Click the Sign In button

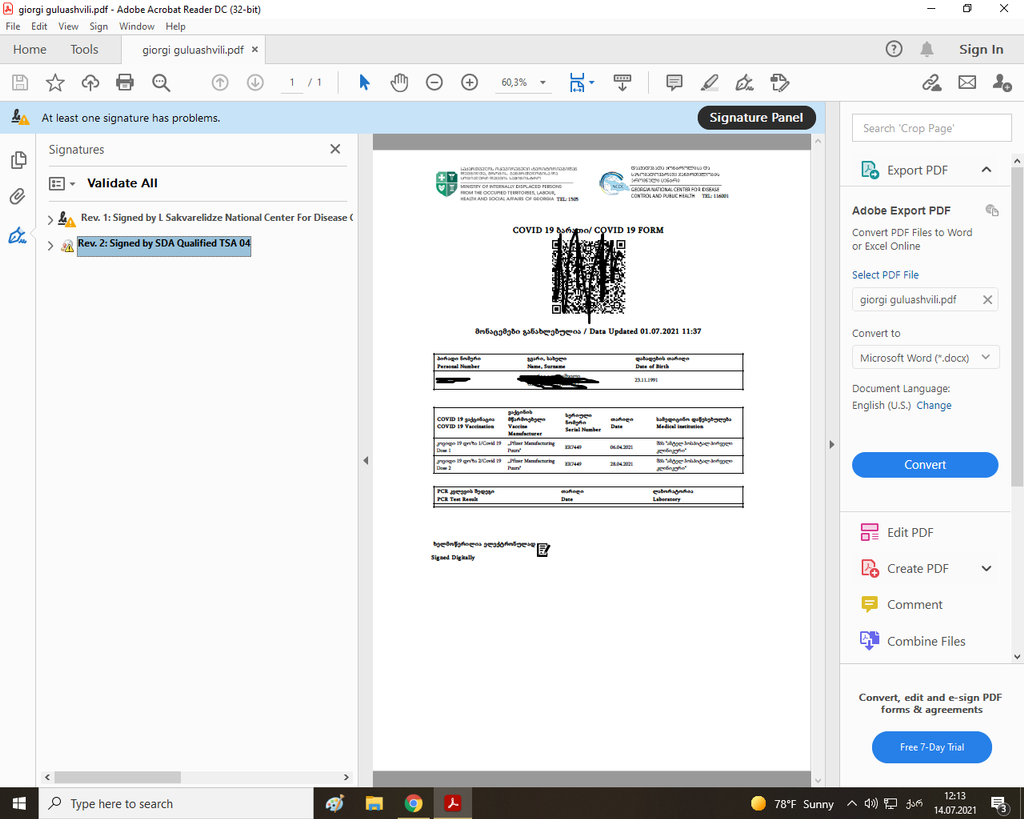point(981,50)
